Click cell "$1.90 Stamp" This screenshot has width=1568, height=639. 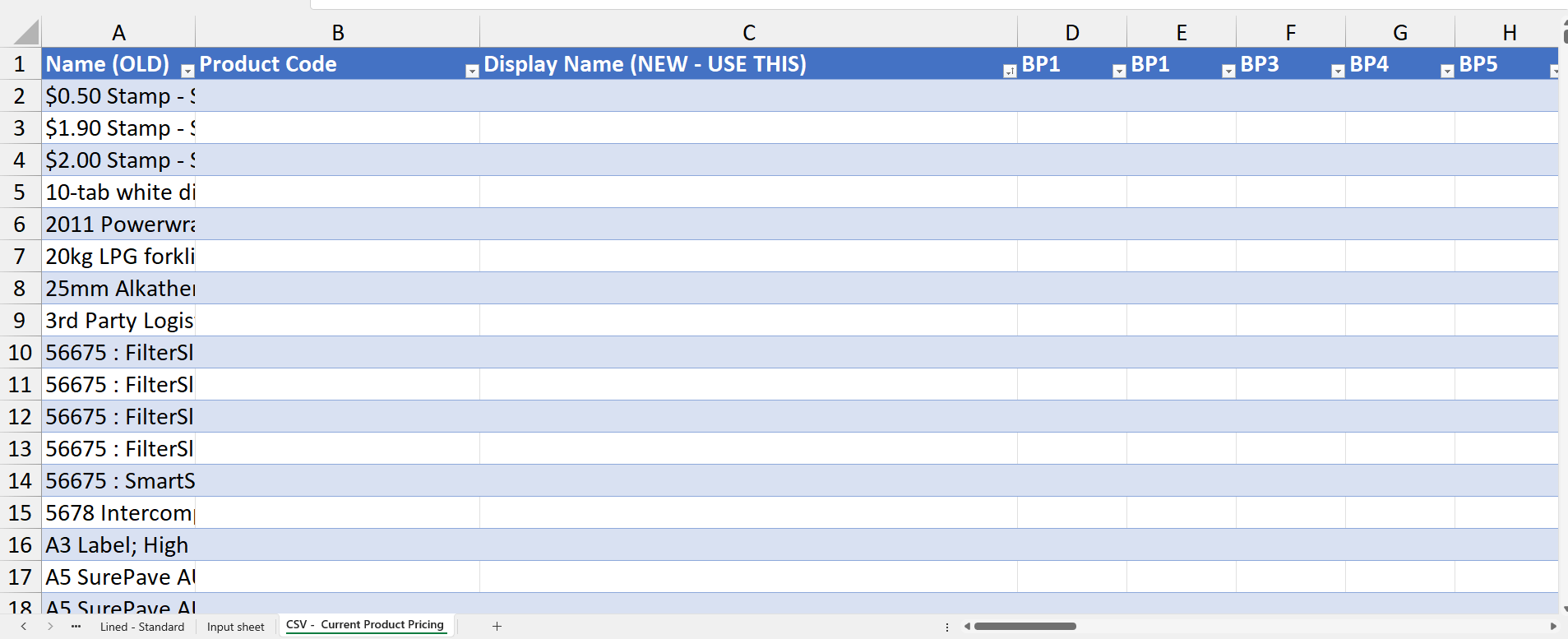coord(118,128)
